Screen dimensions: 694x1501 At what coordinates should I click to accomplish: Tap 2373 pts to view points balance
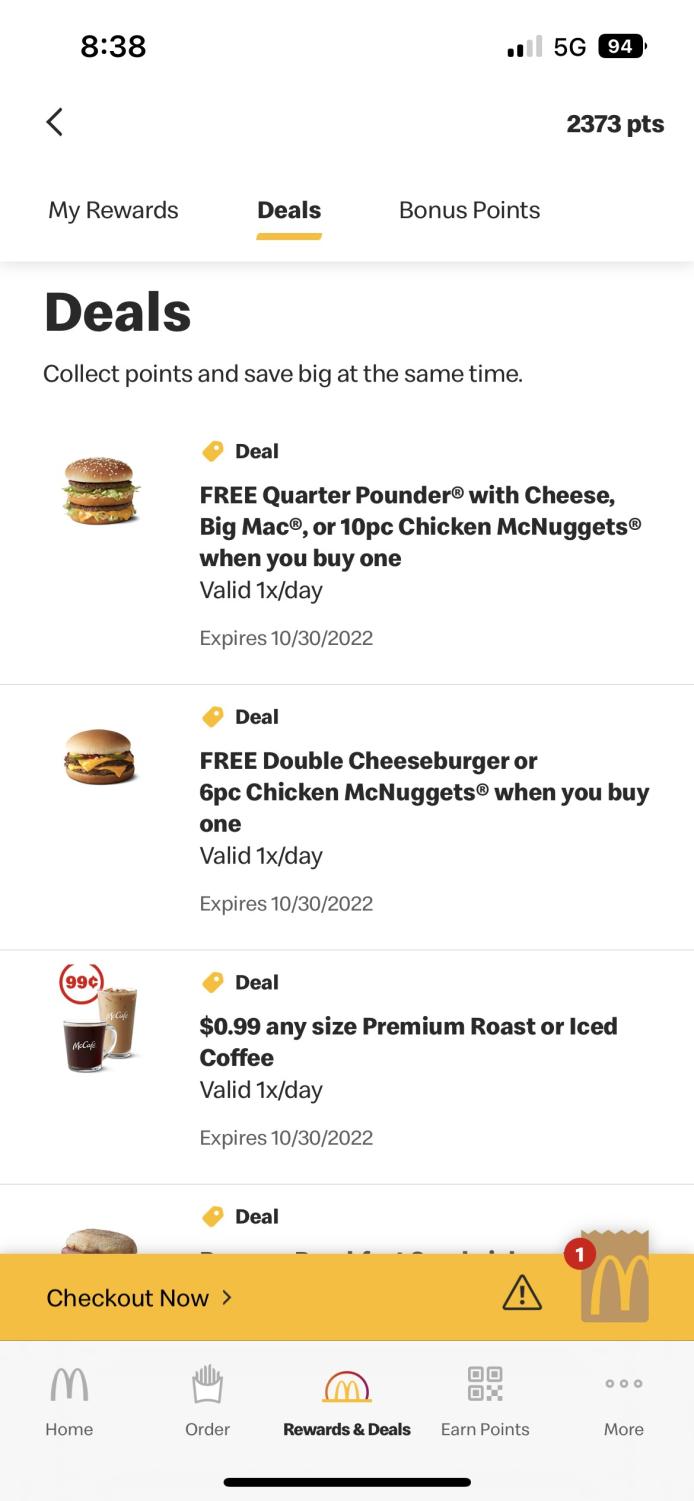[x=615, y=123]
